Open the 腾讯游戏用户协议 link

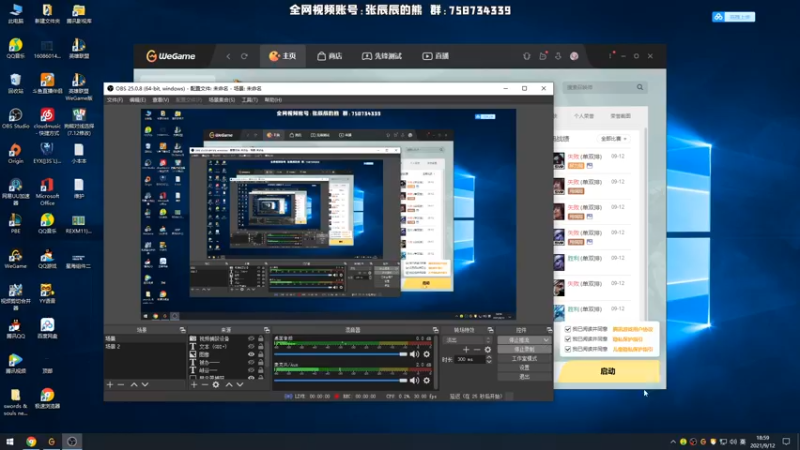(633, 329)
